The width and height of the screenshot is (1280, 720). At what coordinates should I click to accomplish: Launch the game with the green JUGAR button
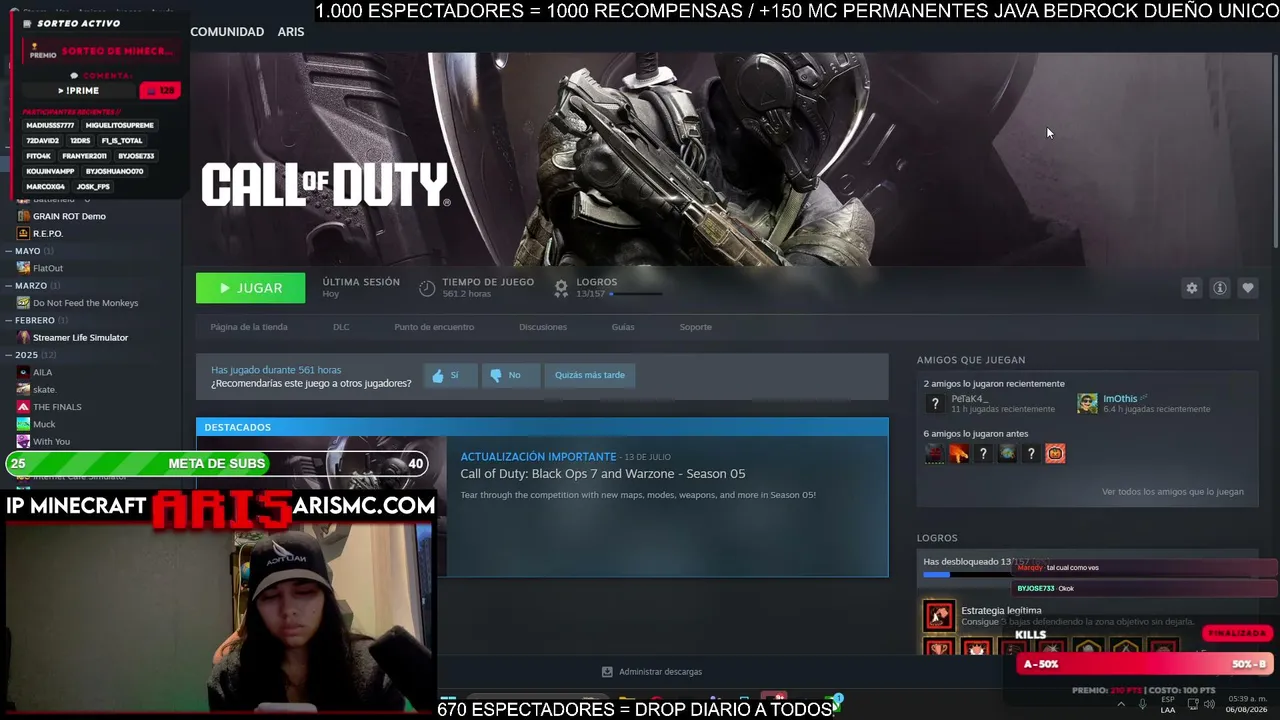tap(251, 288)
